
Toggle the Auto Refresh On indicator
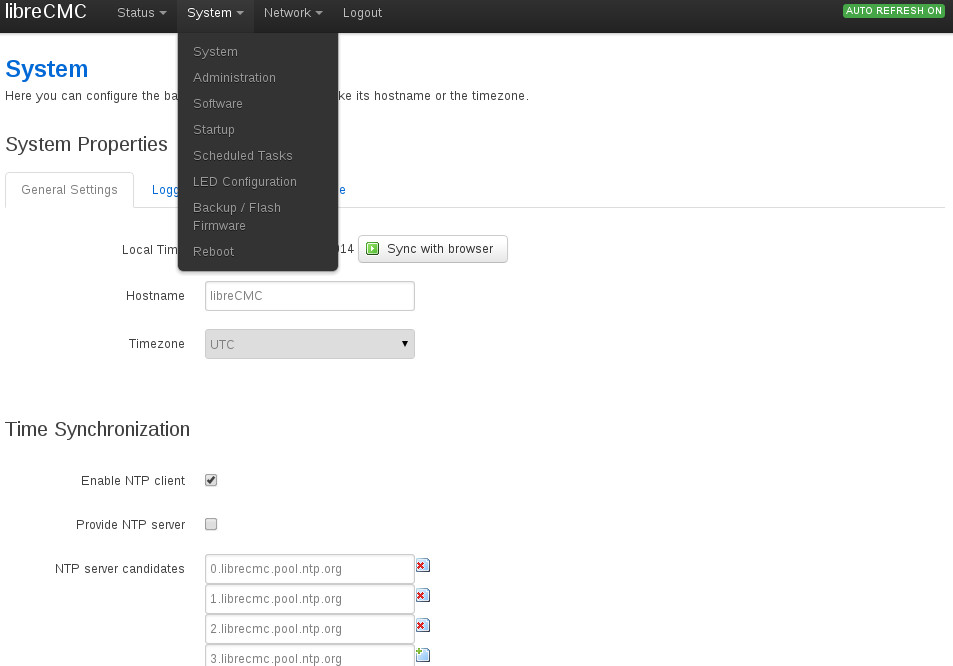(x=894, y=11)
